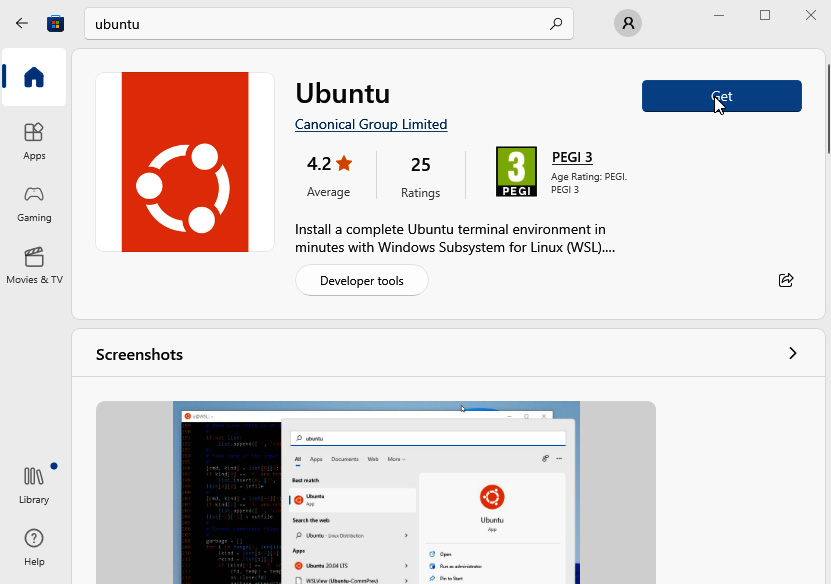Click the vertical scrollbar thumb
Viewport: 831px width, 584px height.
[x=828, y=109]
